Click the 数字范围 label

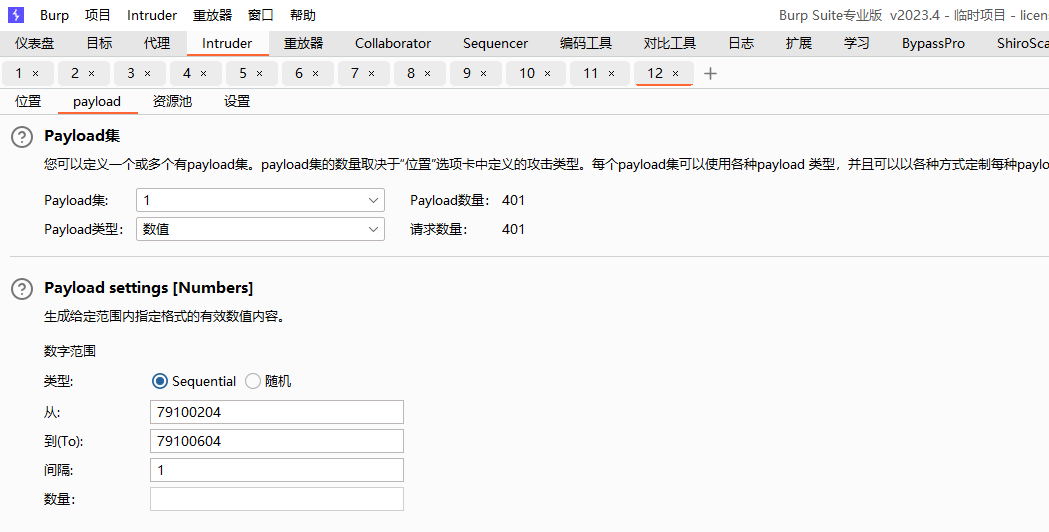tap(70, 351)
